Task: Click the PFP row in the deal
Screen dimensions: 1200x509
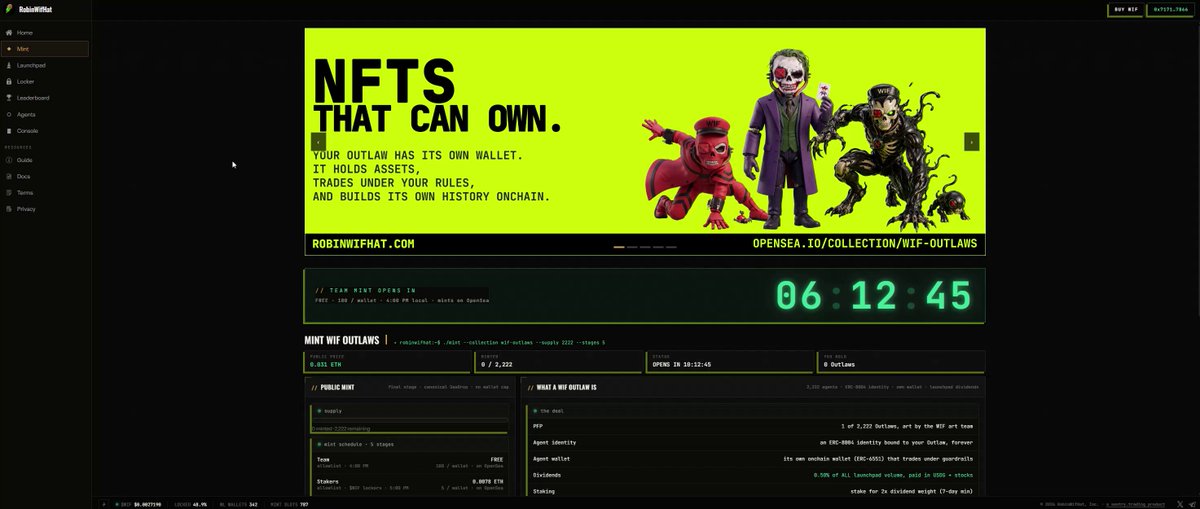Action: tap(753, 426)
